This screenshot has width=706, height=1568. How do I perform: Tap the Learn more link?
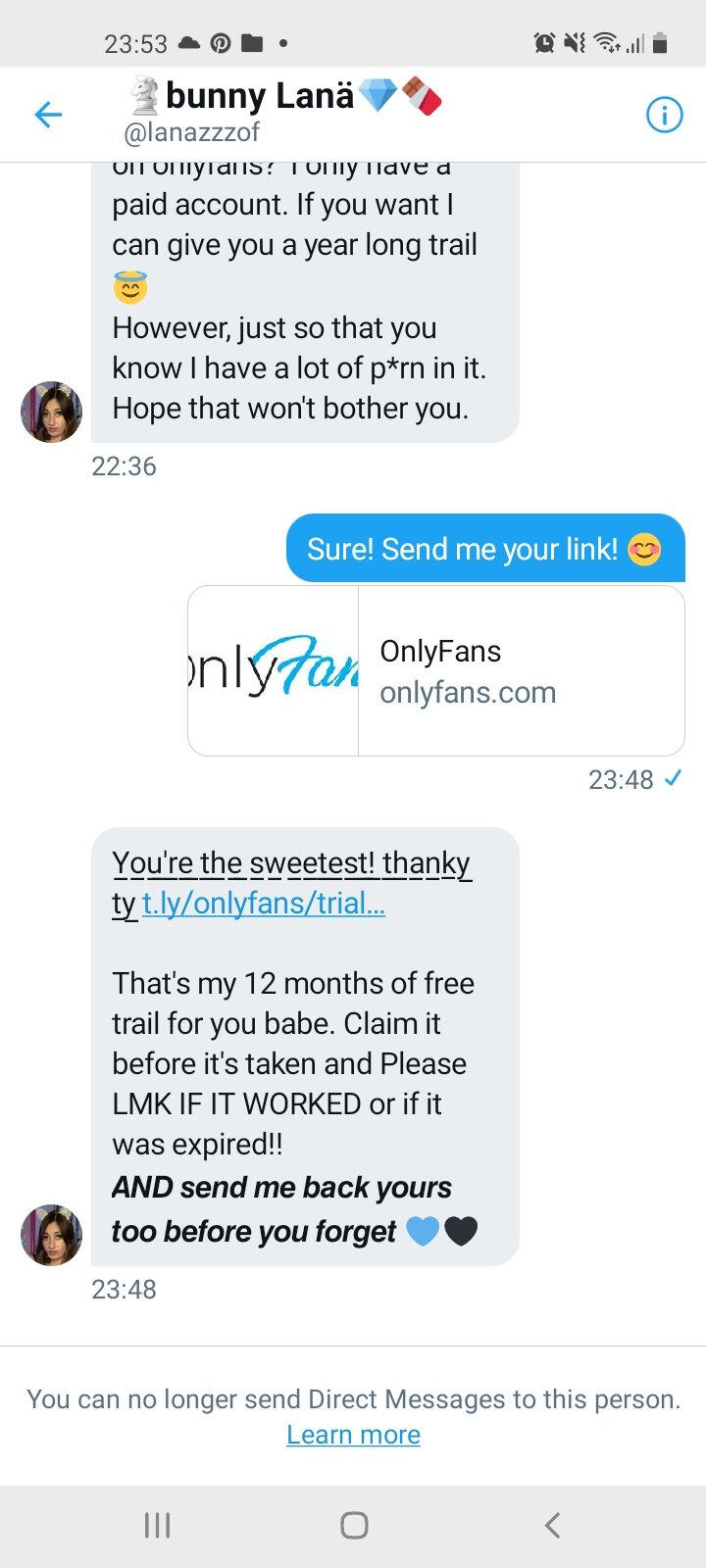point(353,1435)
